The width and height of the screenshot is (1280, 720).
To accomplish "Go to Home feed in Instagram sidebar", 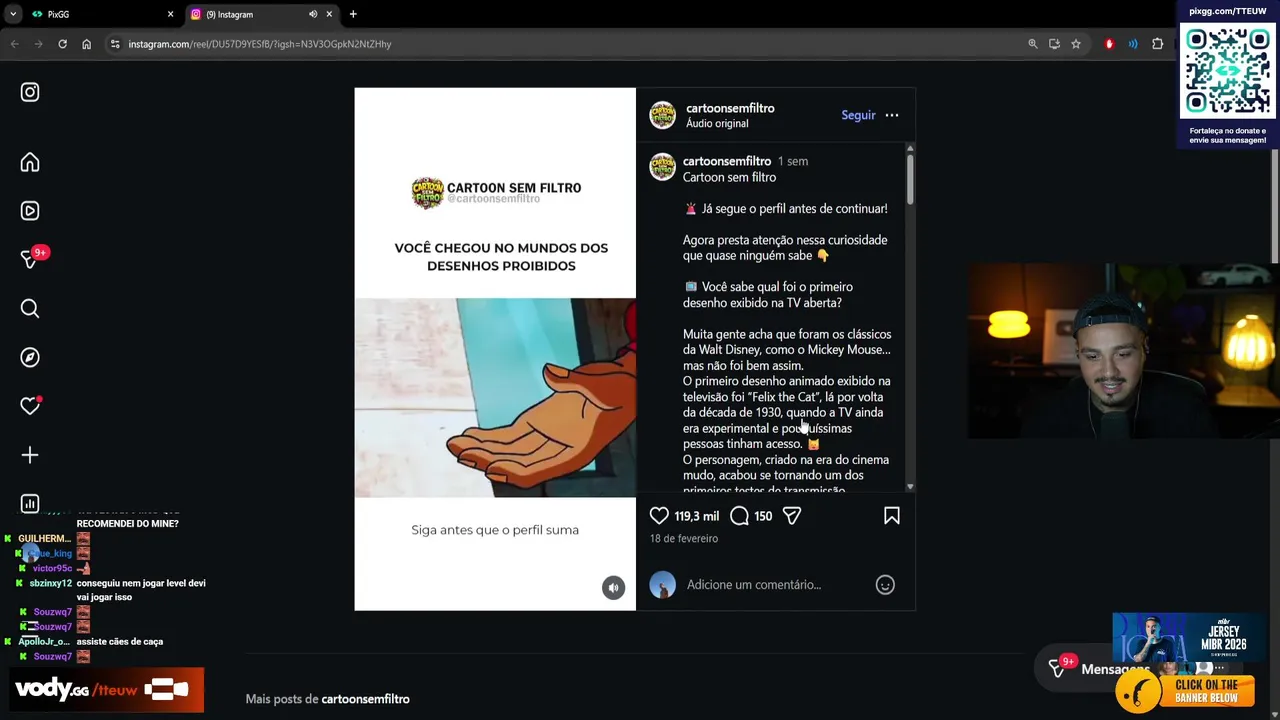I will (x=30, y=162).
